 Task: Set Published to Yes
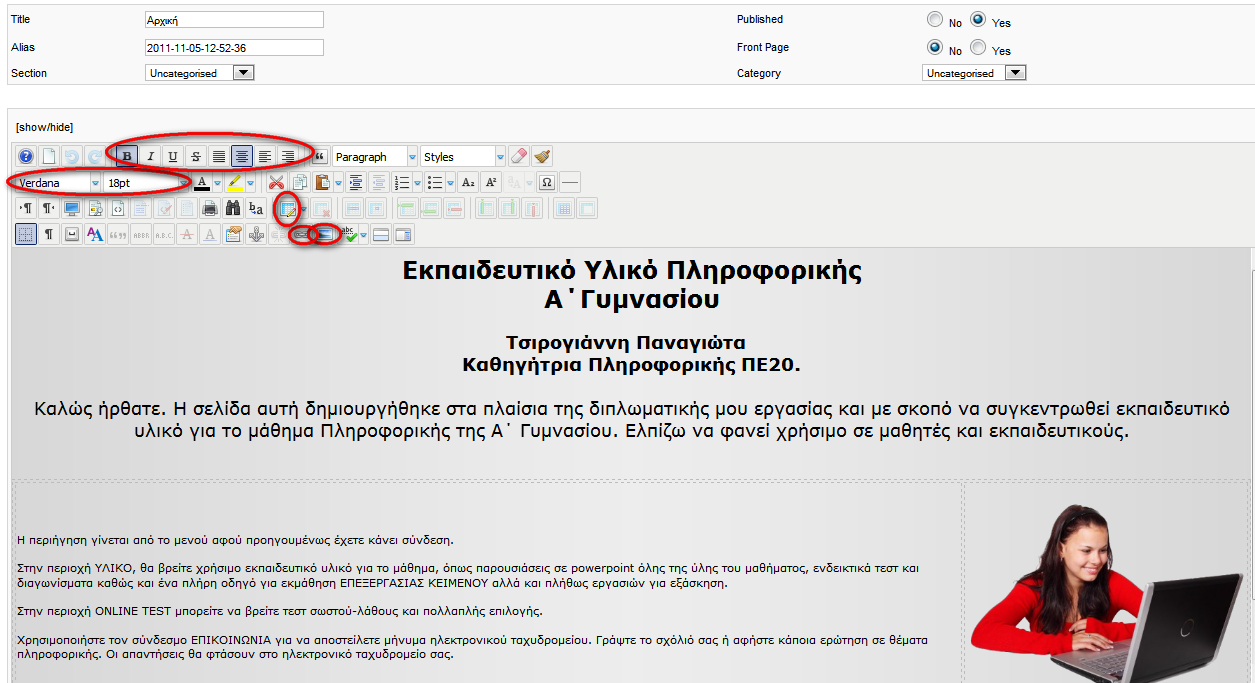(x=978, y=20)
